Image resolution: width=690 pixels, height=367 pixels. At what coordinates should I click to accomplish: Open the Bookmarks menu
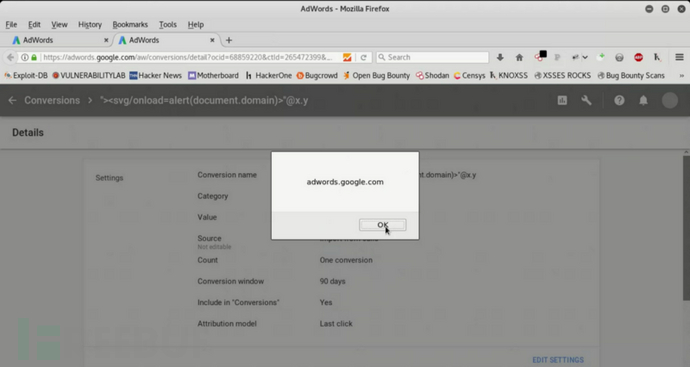[130, 25]
